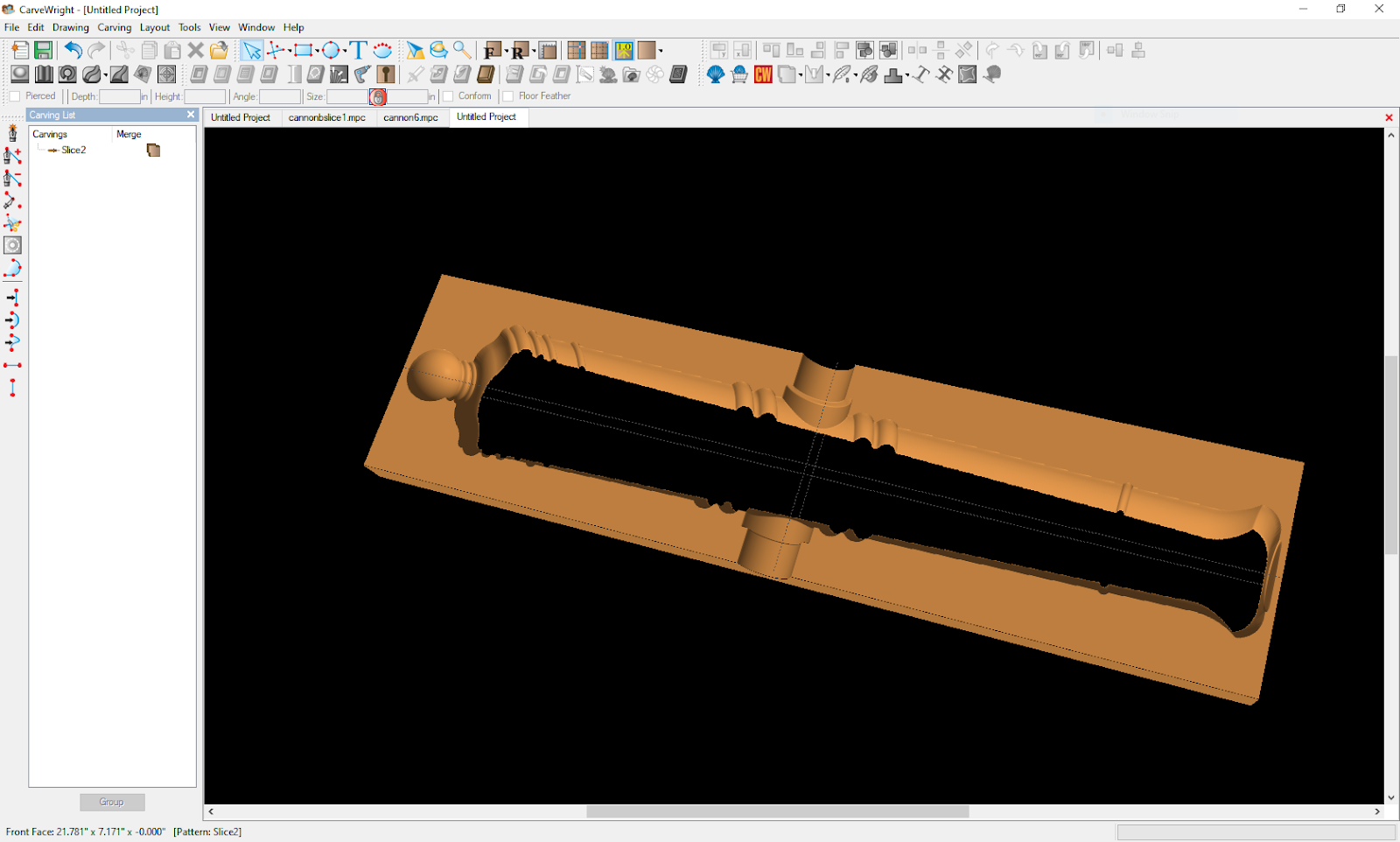
Task: Click the Undo arrow icon
Action: point(73,51)
